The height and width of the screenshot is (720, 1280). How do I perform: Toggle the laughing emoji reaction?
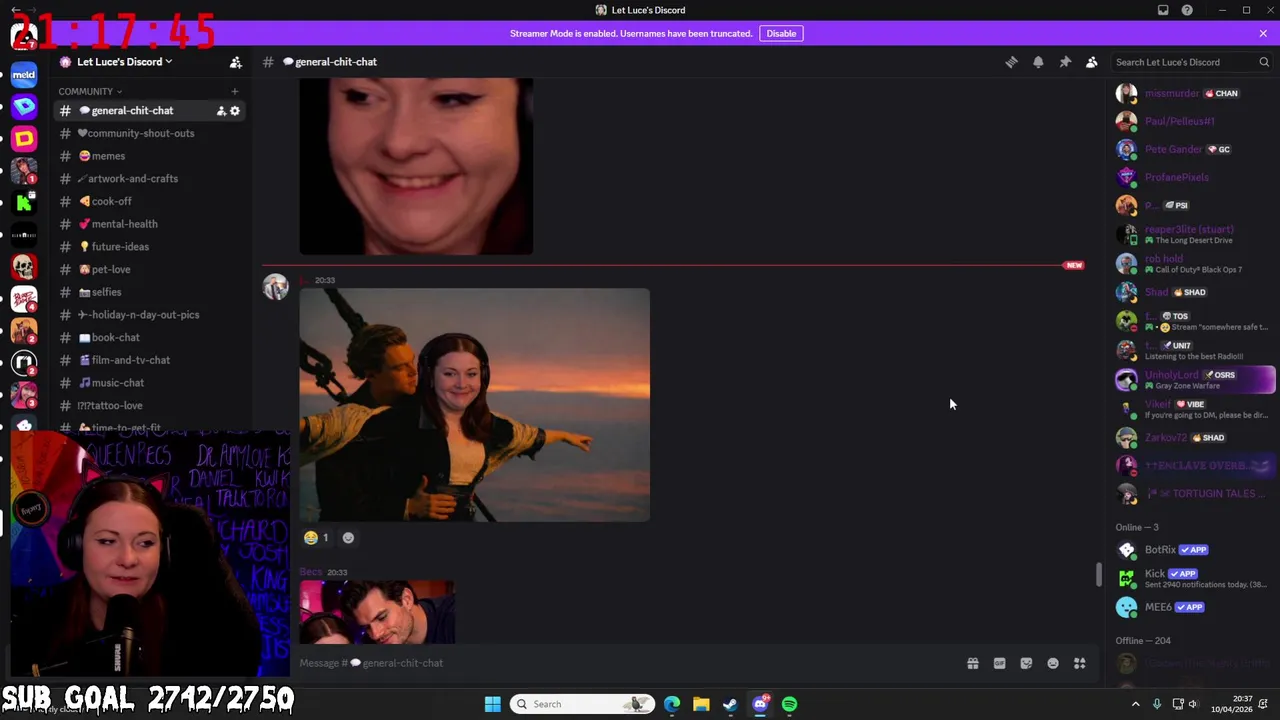pyautogui.click(x=316, y=538)
